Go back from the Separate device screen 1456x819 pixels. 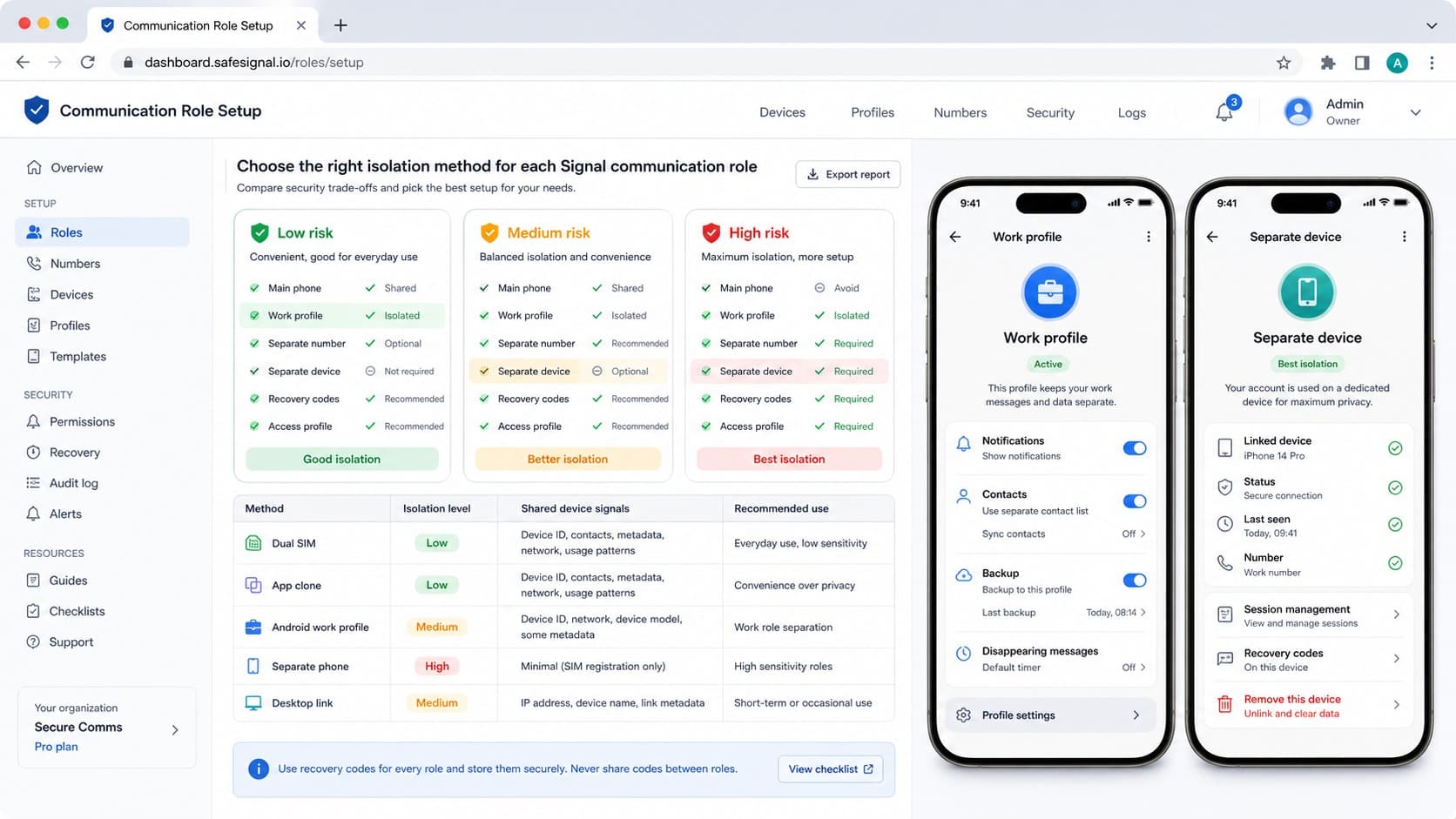[x=1212, y=237]
